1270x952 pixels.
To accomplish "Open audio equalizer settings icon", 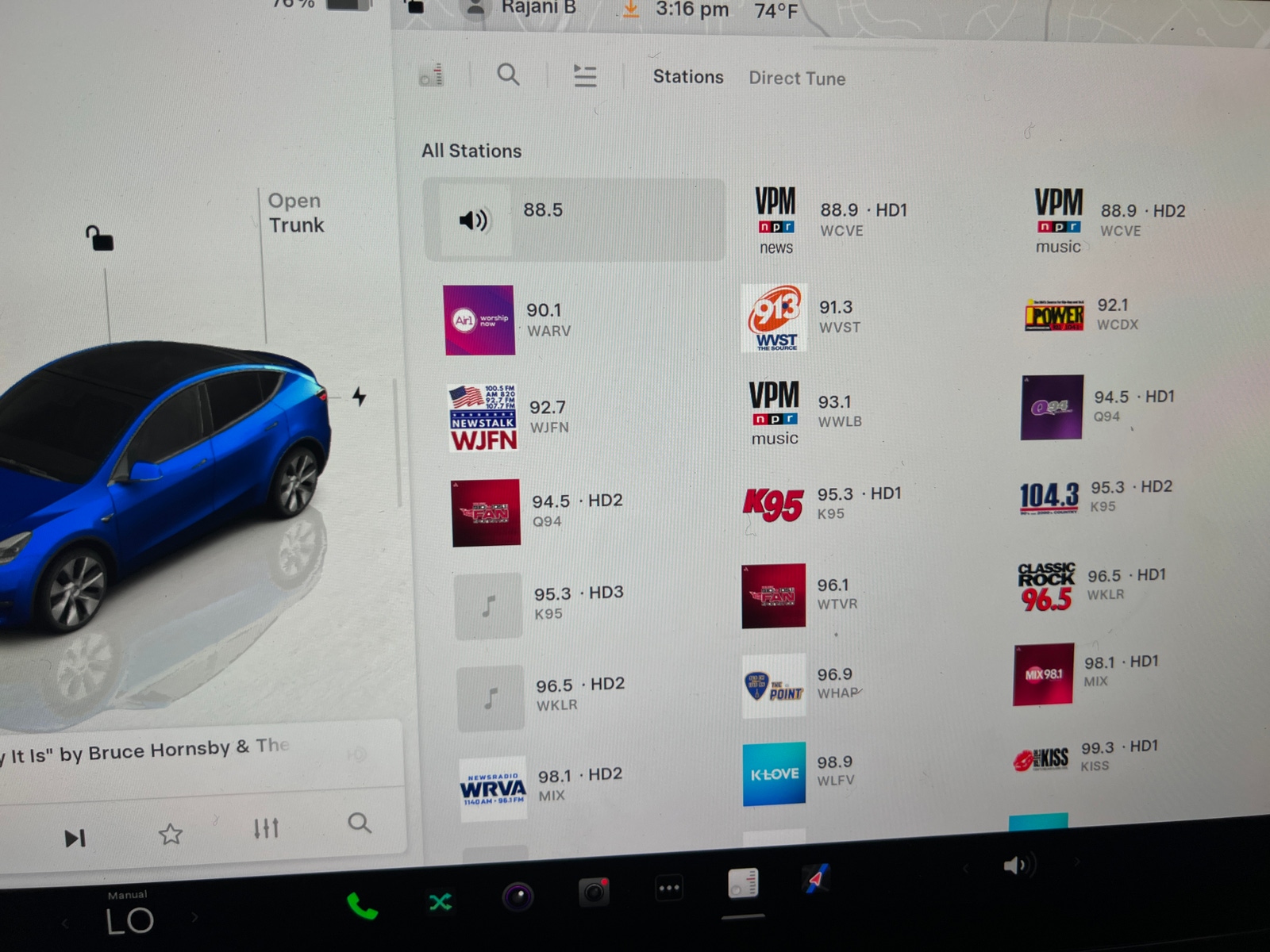I will (266, 829).
